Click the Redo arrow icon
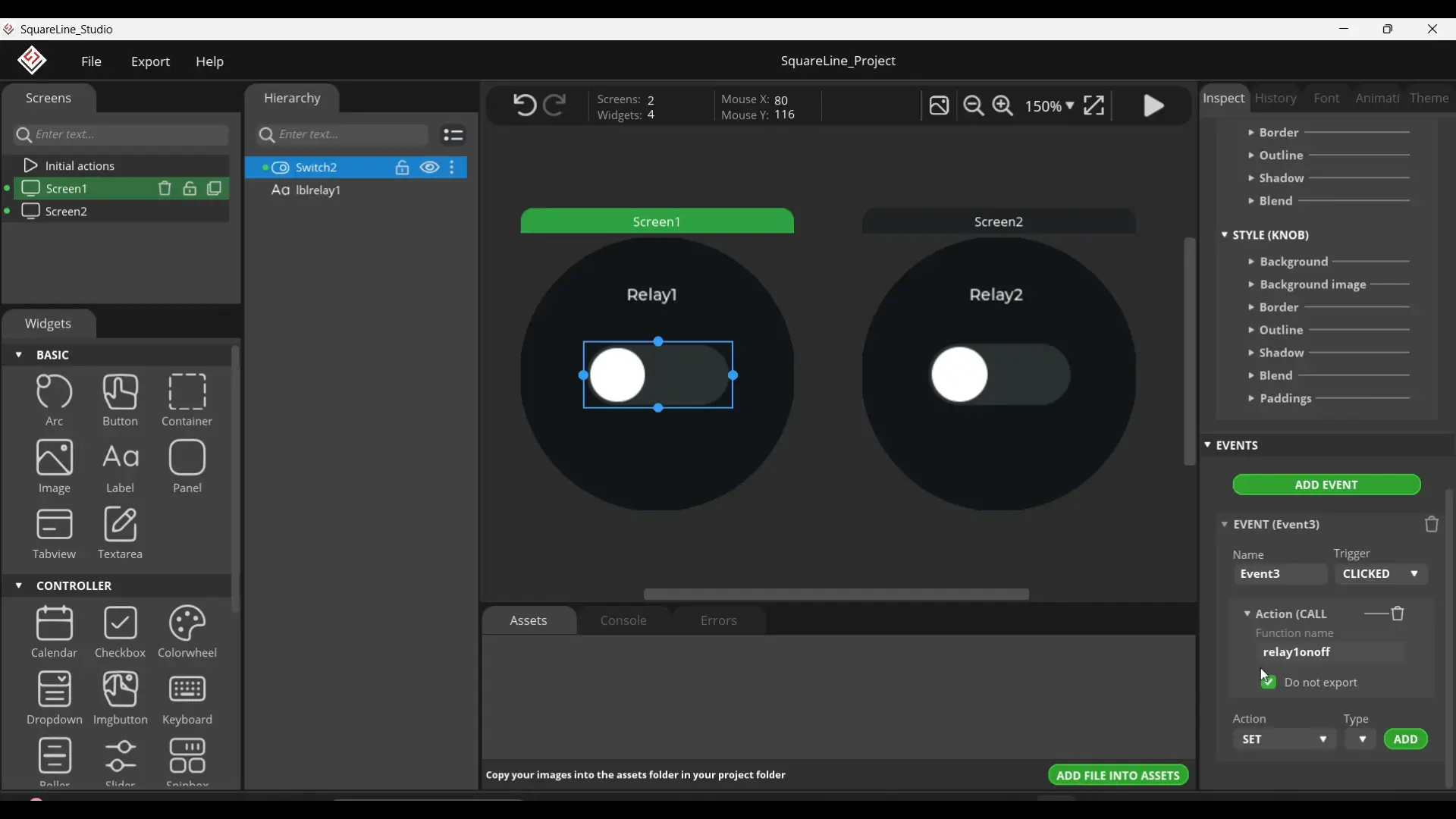This screenshot has width=1456, height=819. (x=556, y=105)
